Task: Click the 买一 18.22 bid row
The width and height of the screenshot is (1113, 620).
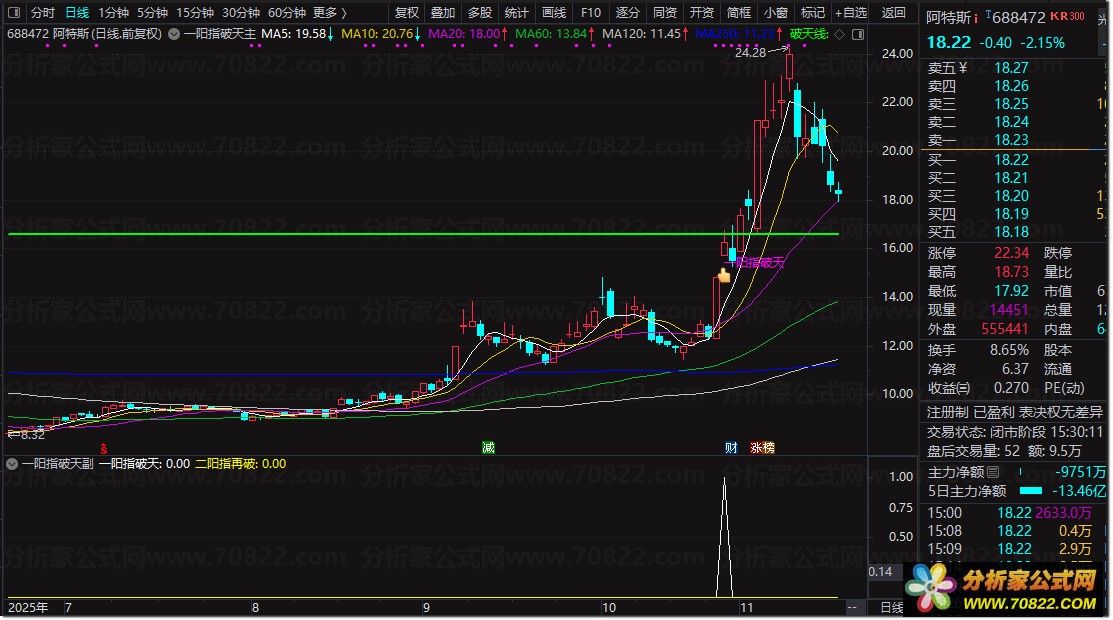Action: click(x=1011, y=160)
